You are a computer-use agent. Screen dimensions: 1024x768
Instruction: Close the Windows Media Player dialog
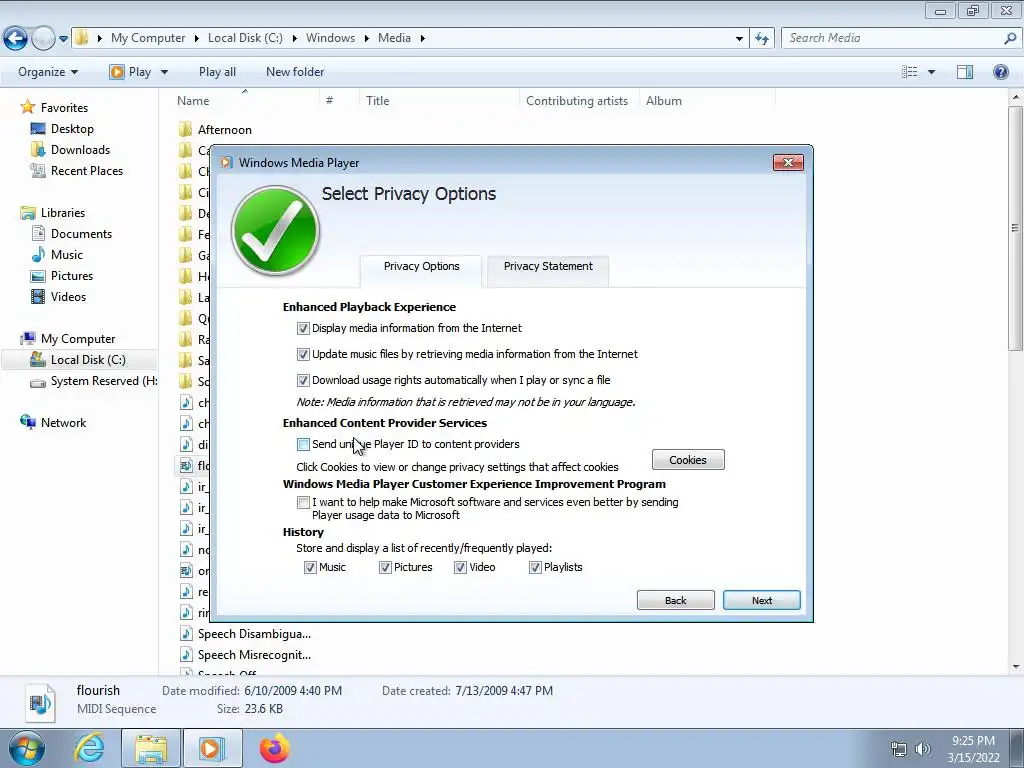[x=788, y=163]
